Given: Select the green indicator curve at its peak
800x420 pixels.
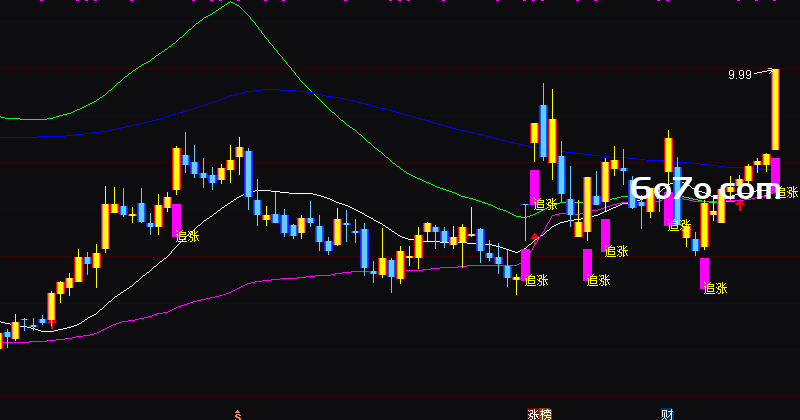Looking at the screenshot, I should click(x=231, y=3).
